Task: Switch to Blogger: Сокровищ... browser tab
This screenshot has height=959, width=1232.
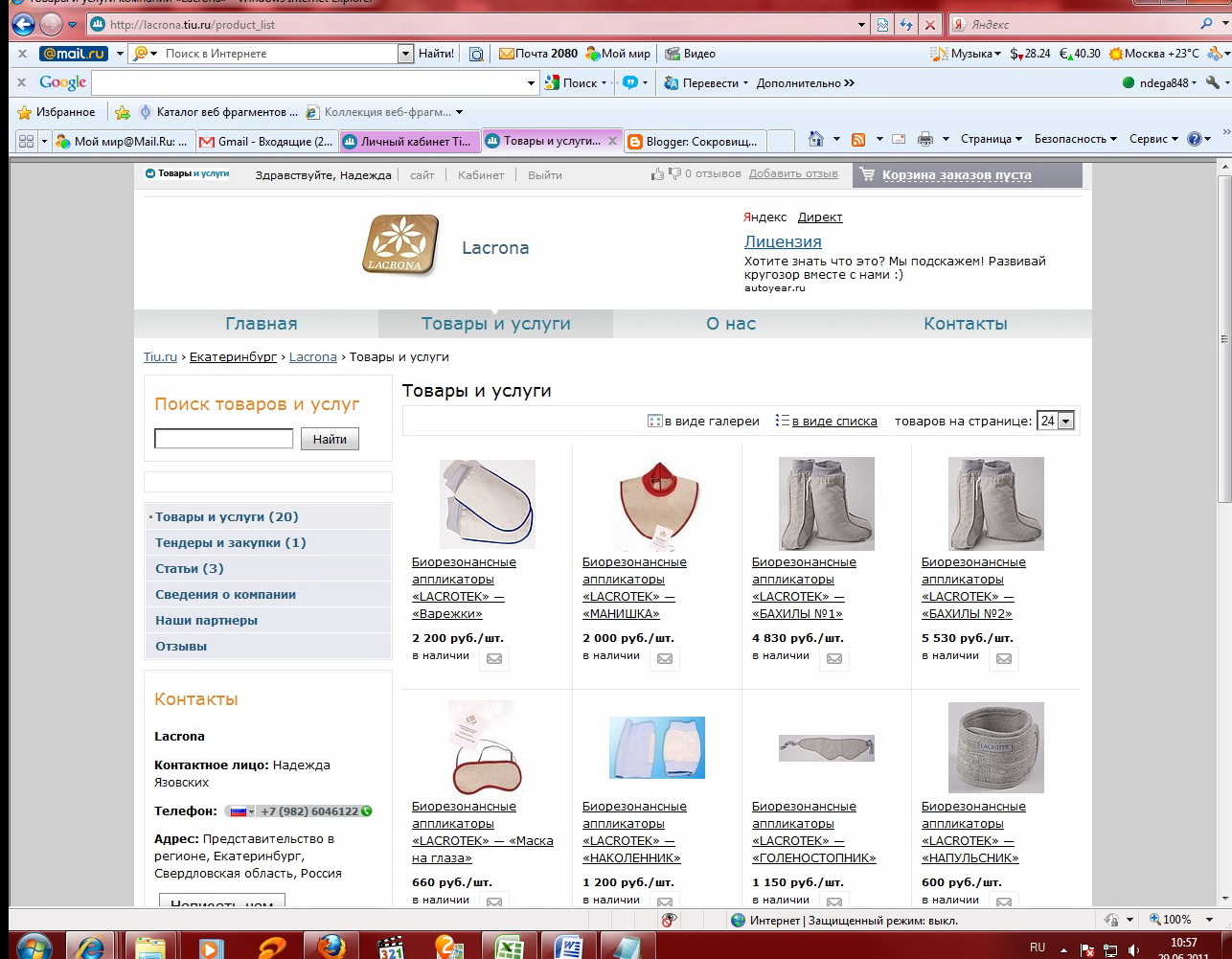Action: point(696,141)
